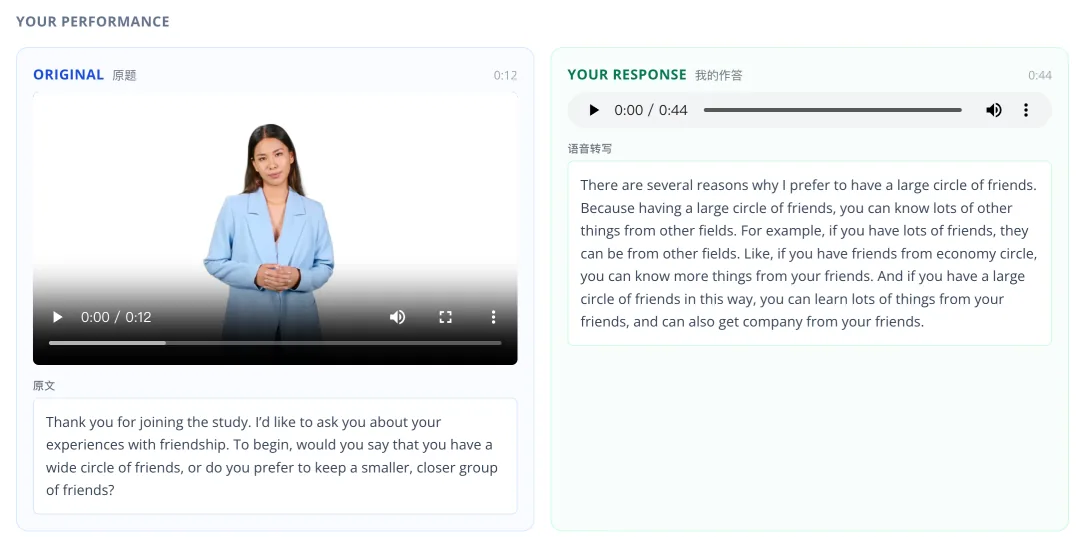
Task: Play the original question video
Action: click(58, 317)
